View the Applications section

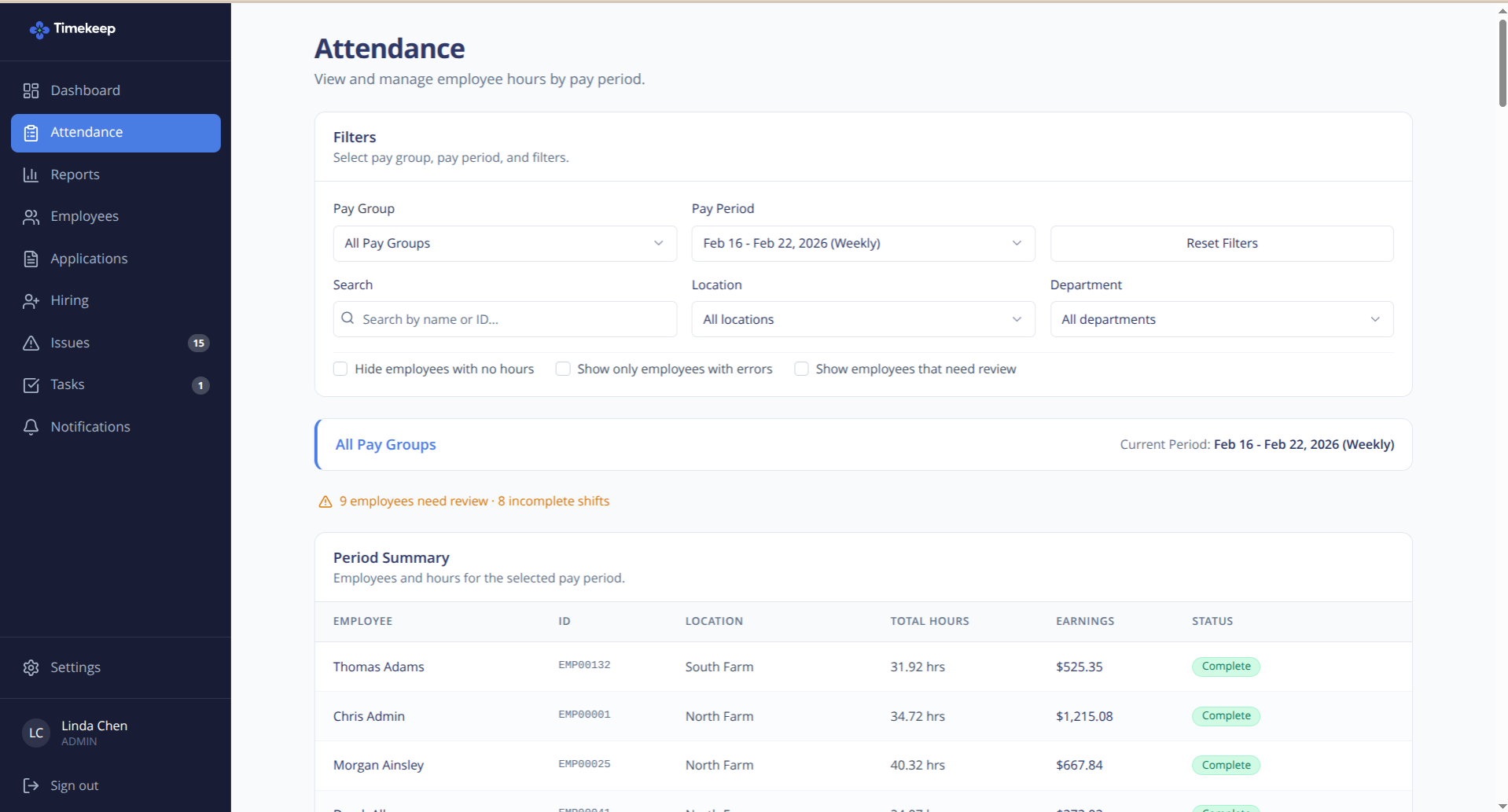89,258
